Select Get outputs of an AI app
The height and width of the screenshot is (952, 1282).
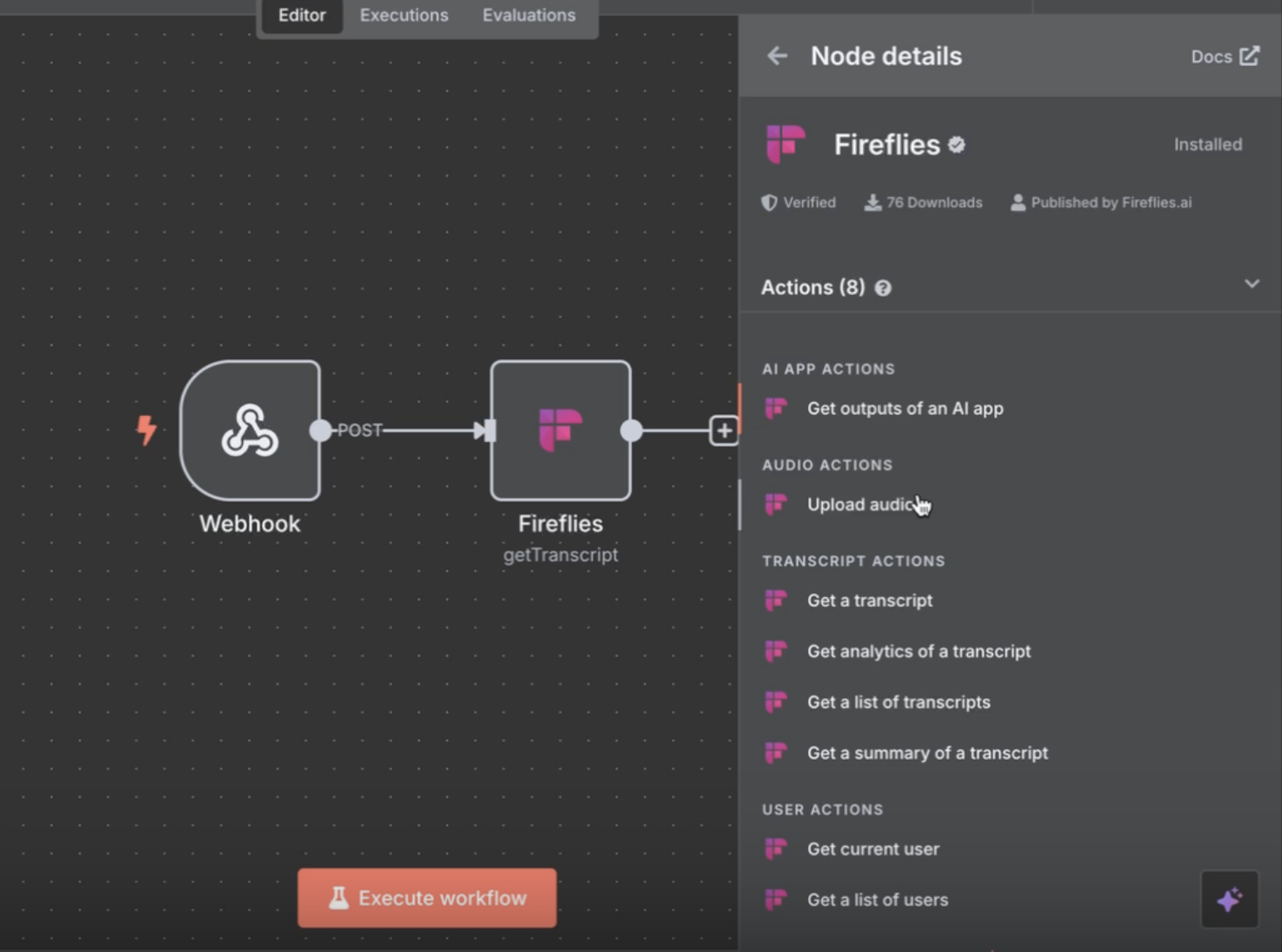click(x=905, y=408)
